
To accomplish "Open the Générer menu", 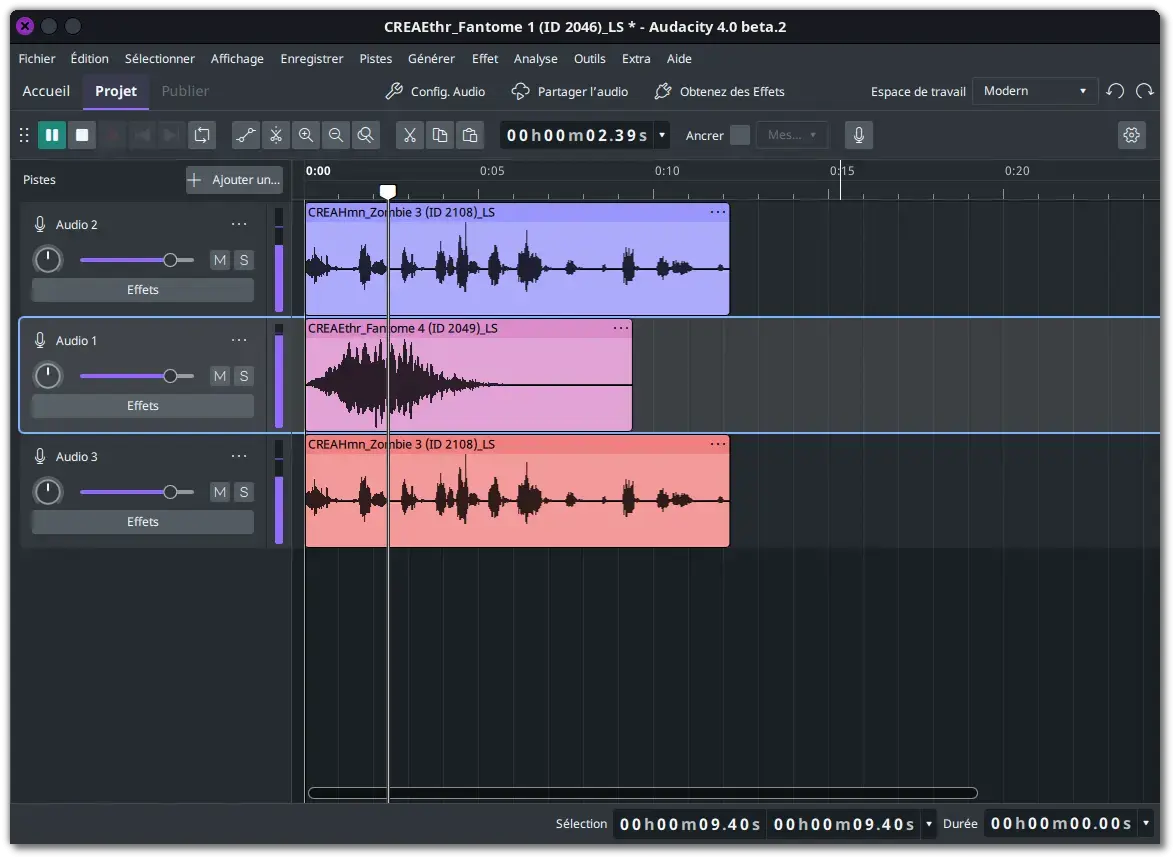I will [431, 59].
